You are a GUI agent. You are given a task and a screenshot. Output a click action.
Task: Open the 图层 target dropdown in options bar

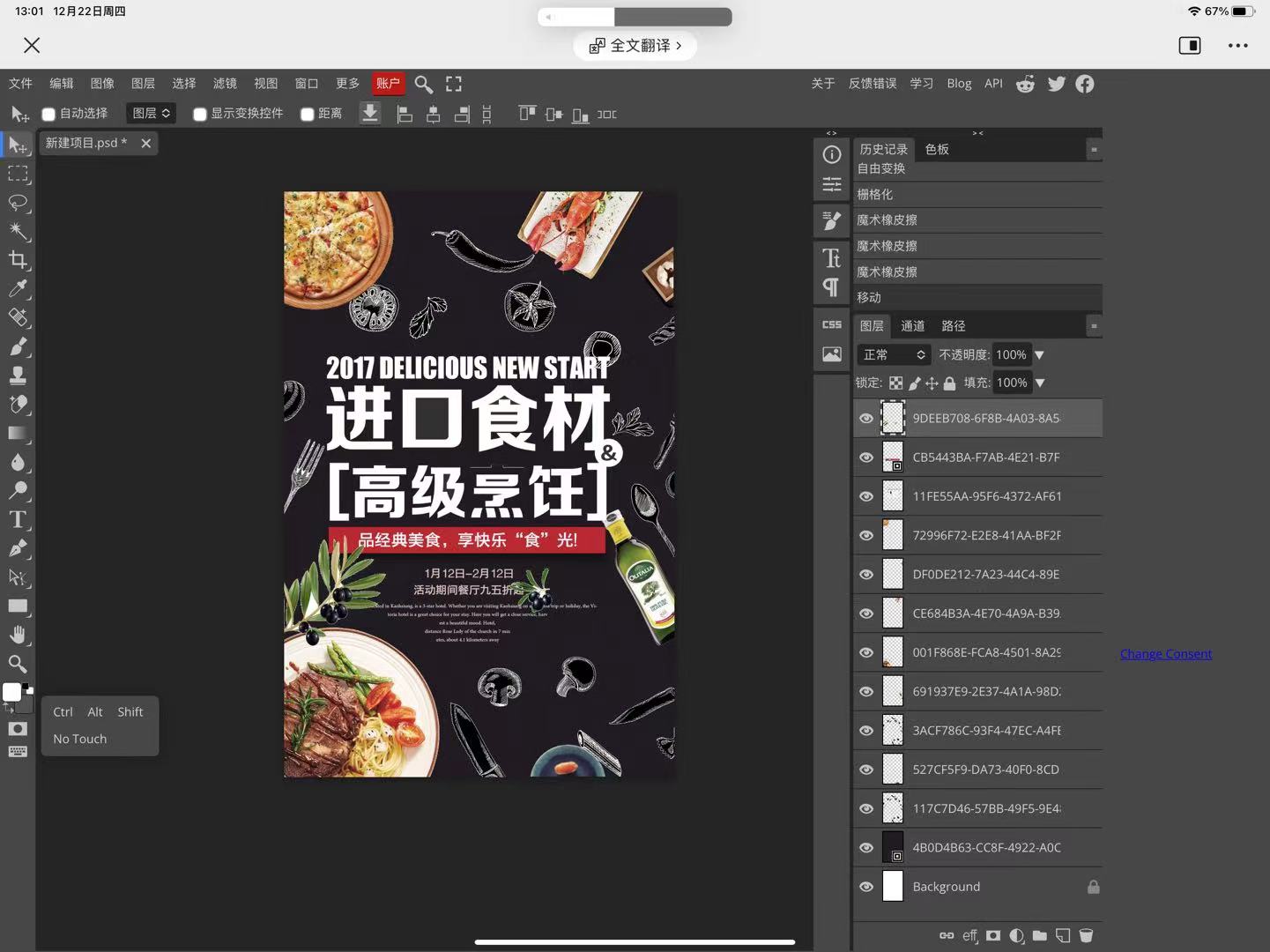pyautogui.click(x=151, y=113)
